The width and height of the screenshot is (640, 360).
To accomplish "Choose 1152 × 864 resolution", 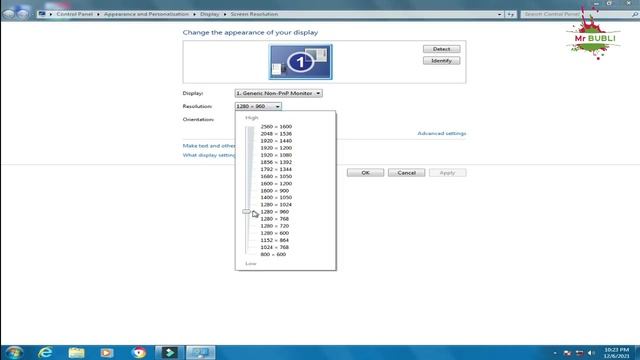I will [274, 240].
